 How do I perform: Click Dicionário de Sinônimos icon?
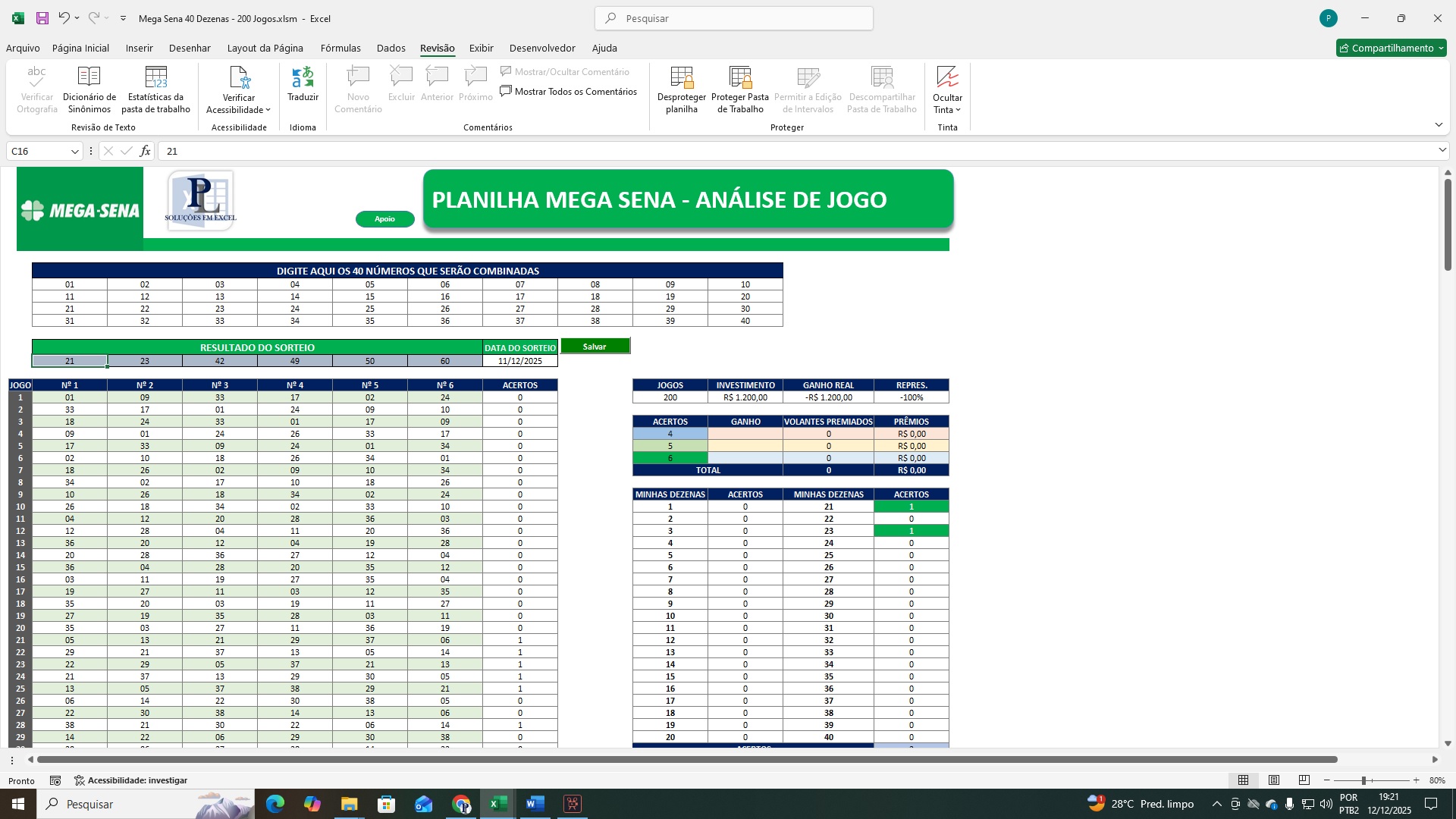89,77
